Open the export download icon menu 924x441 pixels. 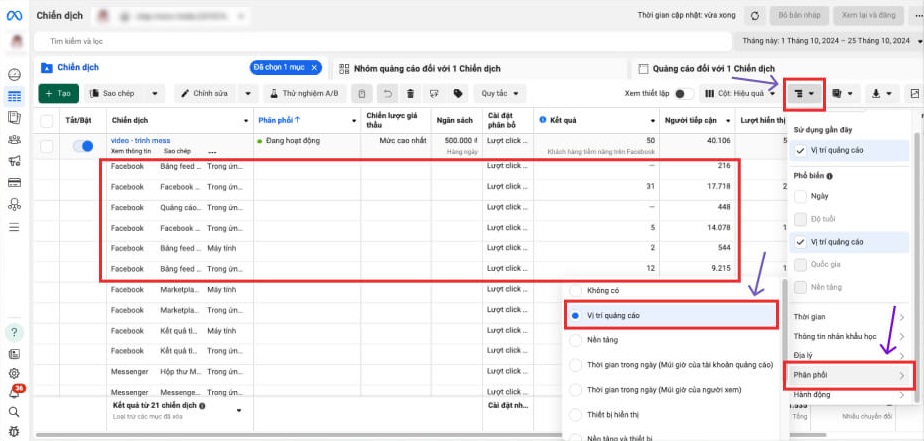coord(881,93)
